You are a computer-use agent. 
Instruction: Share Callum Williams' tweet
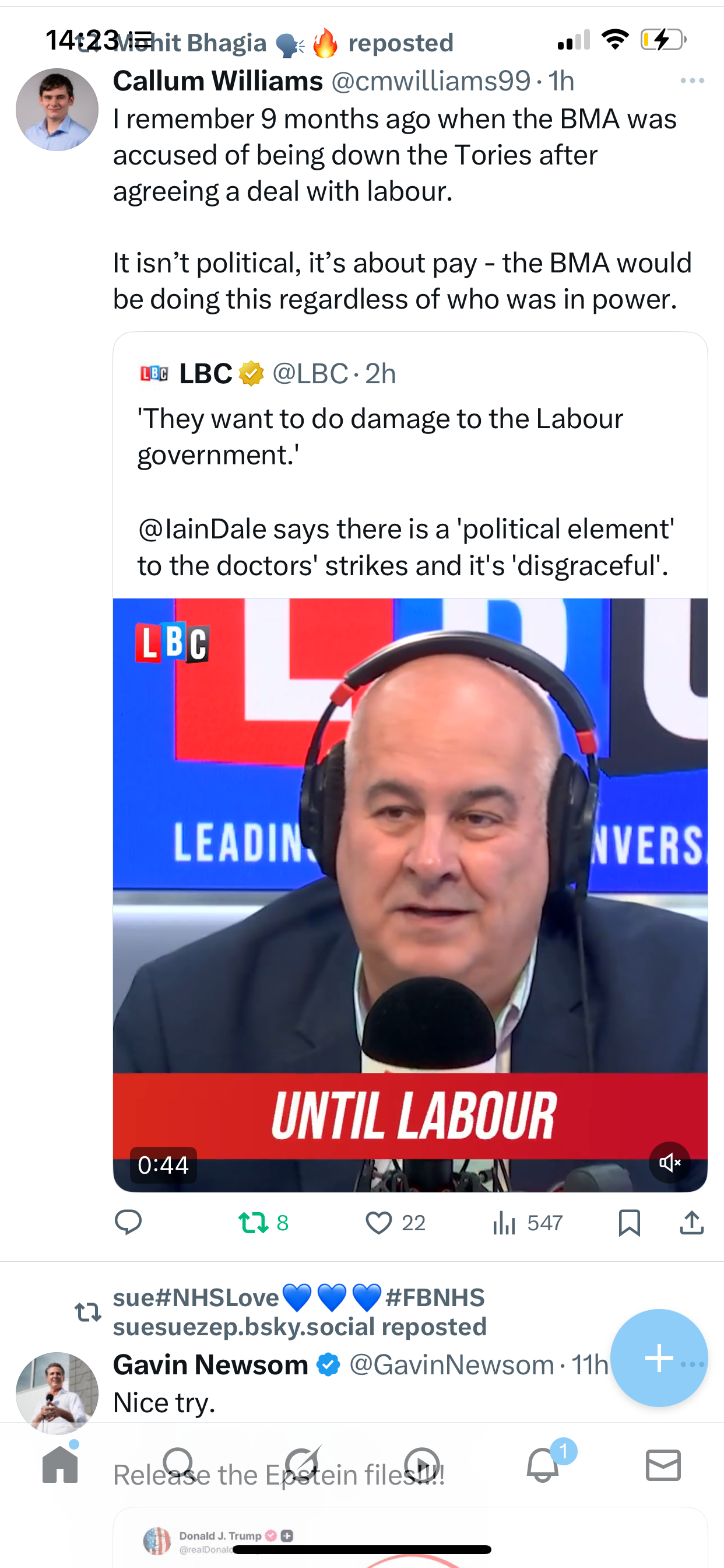coord(692,1222)
